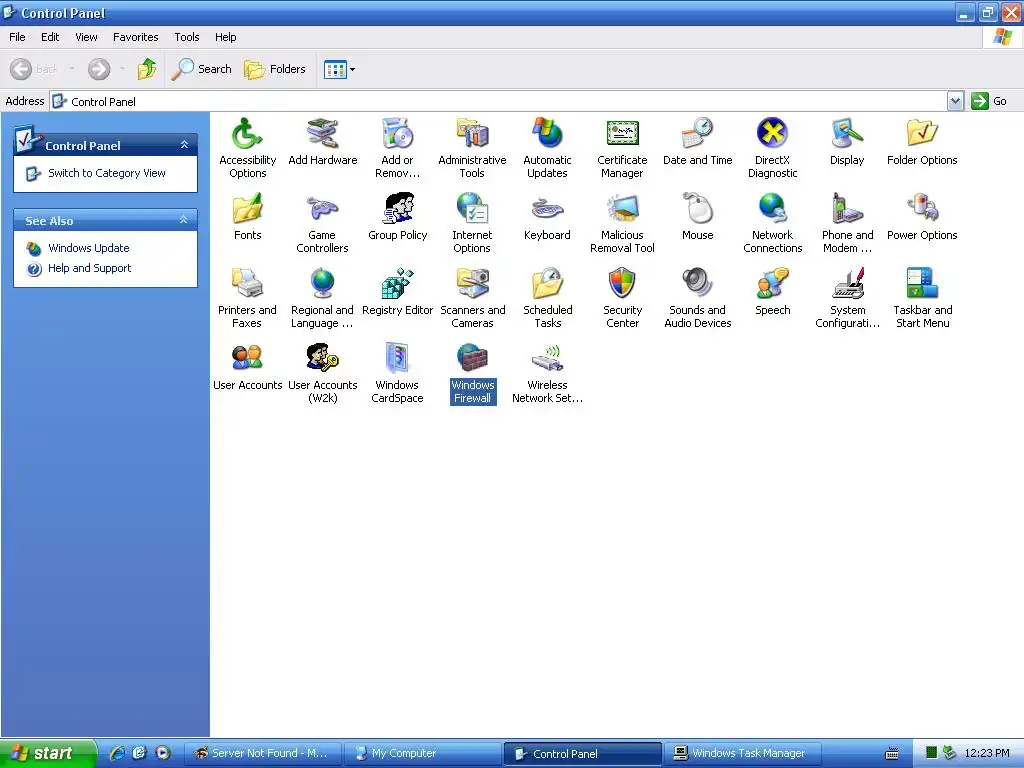Image resolution: width=1024 pixels, height=768 pixels.
Task: Select the highlighted Windows Firewall icon
Action: tap(472, 359)
